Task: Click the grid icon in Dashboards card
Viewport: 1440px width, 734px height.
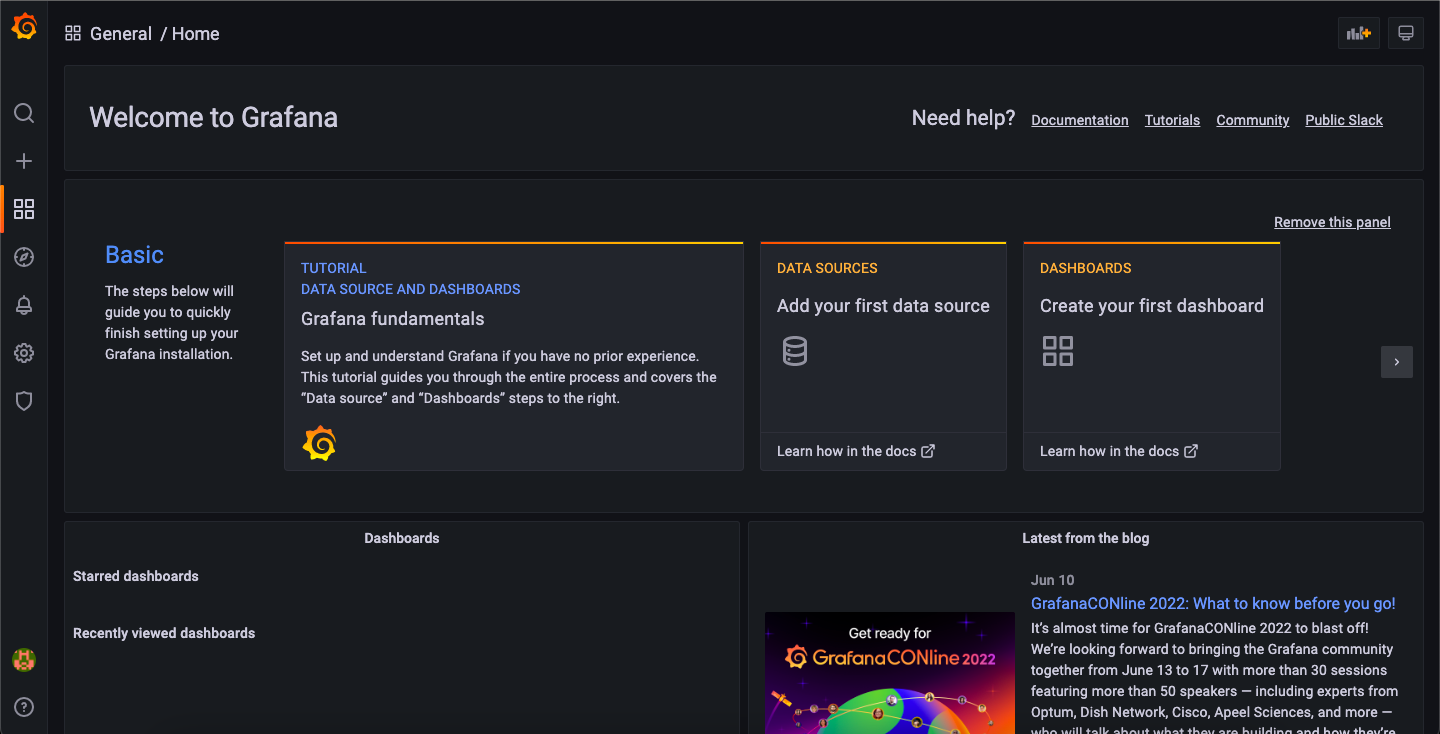Action: click(1058, 351)
